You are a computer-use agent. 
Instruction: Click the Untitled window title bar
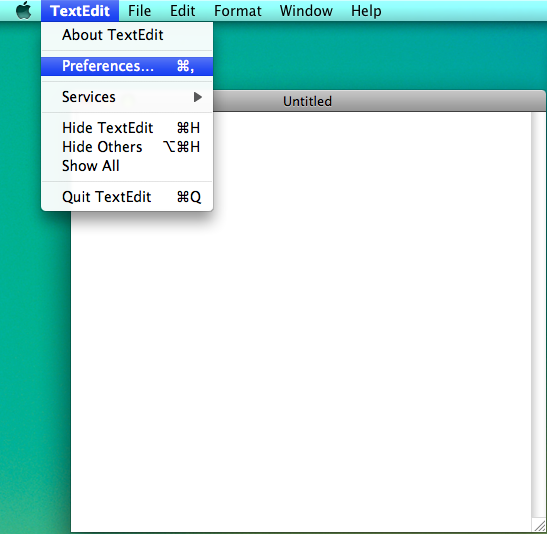point(379,101)
